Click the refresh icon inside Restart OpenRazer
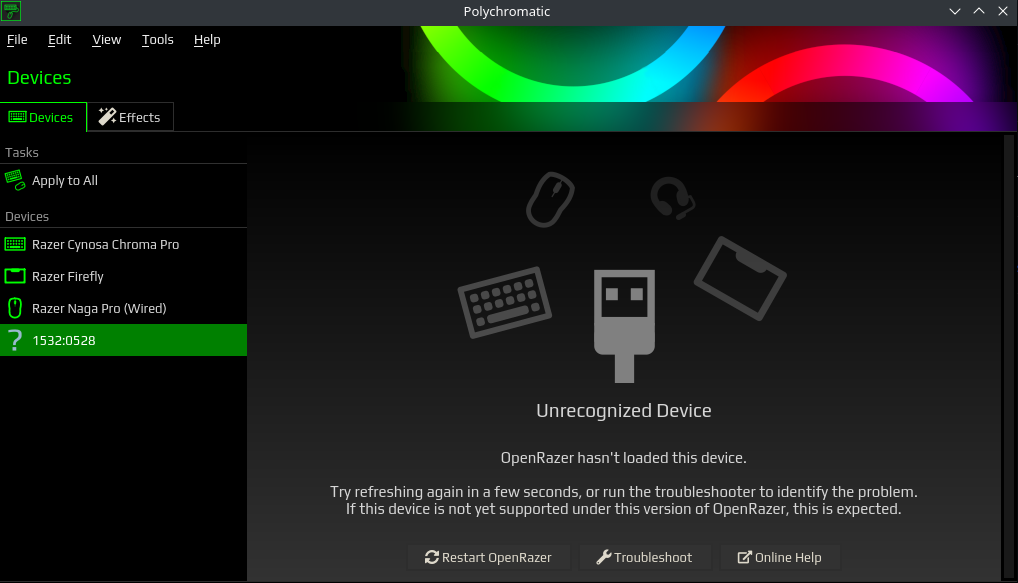This screenshot has width=1018, height=583. tap(430, 557)
